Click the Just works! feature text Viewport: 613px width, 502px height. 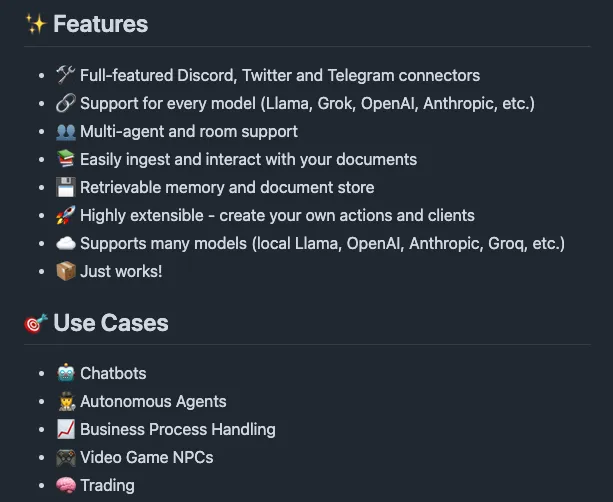click(121, 271)
